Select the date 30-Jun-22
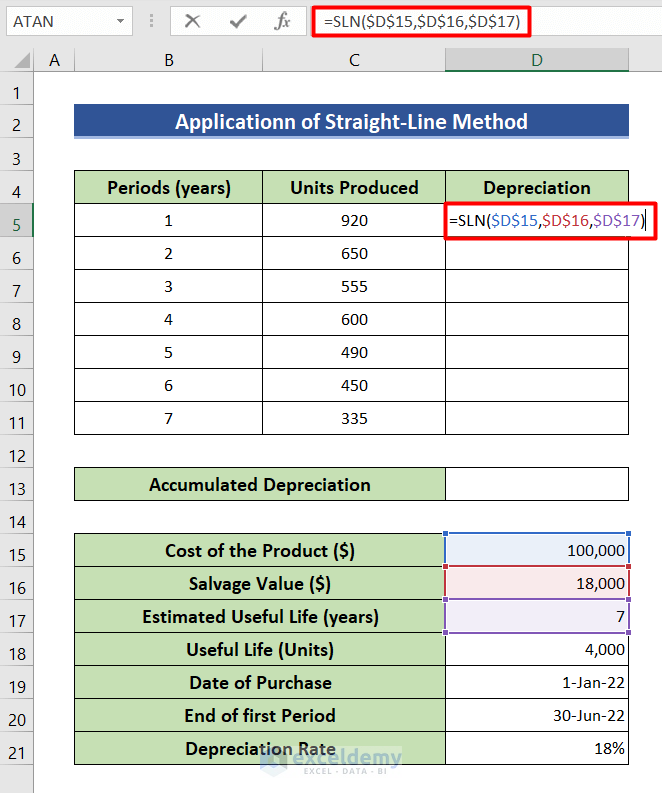662x793 pixels. 537,715
